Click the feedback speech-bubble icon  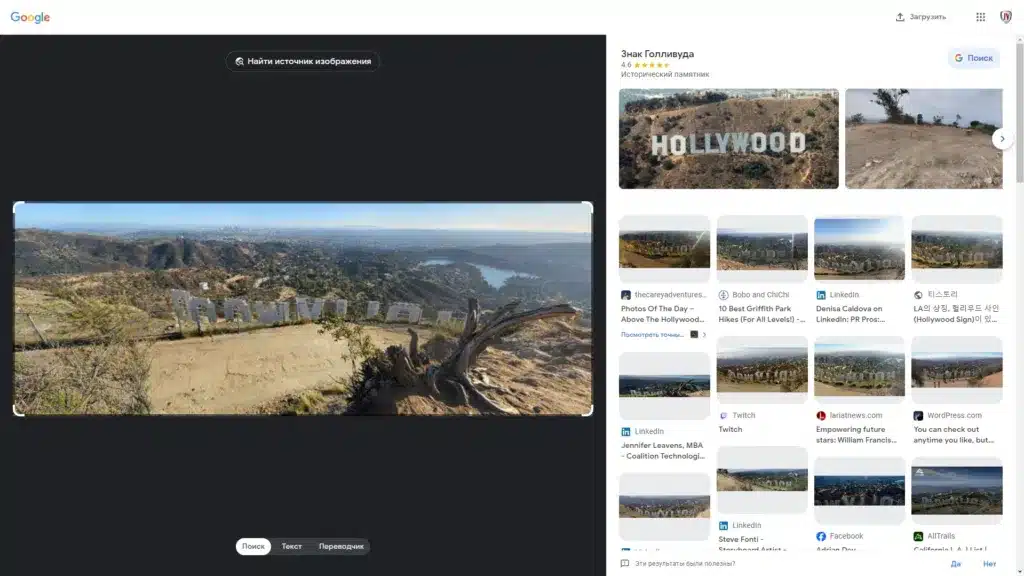(625, 564)
